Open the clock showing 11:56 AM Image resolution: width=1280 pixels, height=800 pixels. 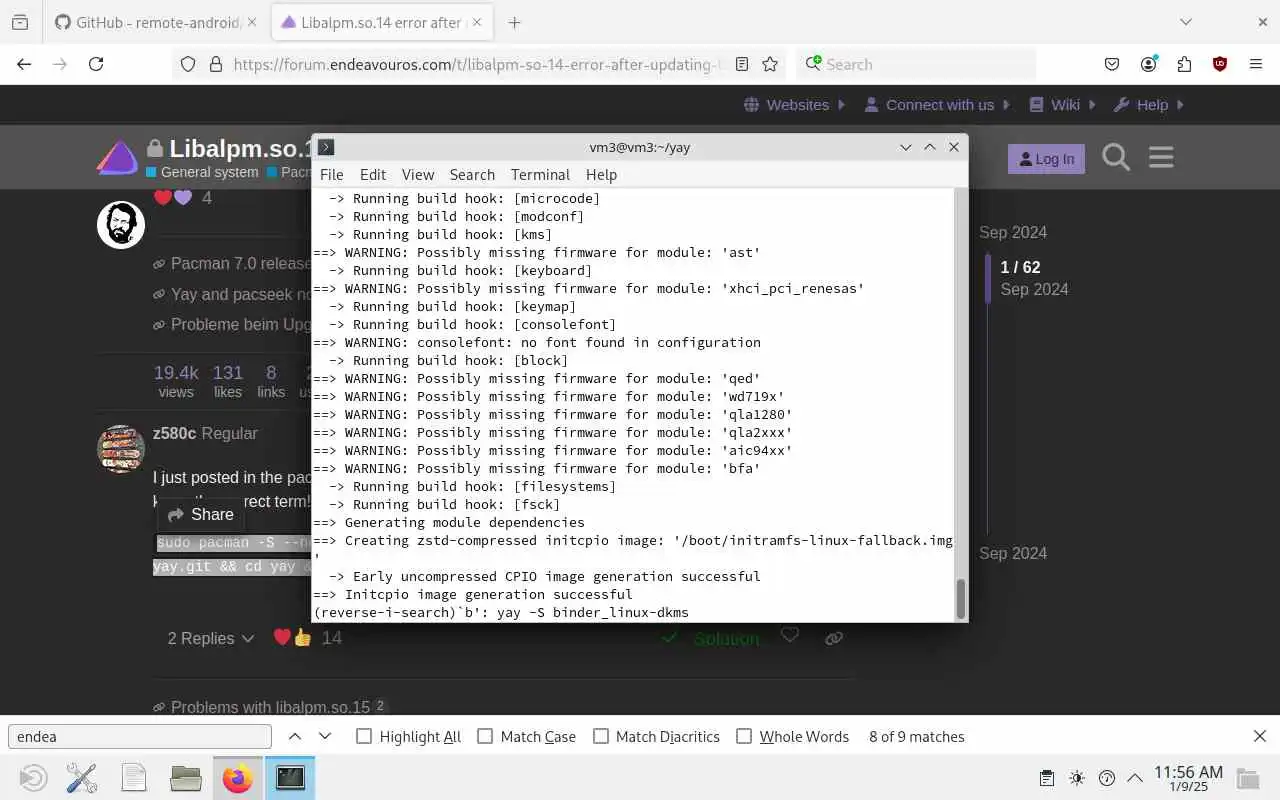click(1188, 777)
